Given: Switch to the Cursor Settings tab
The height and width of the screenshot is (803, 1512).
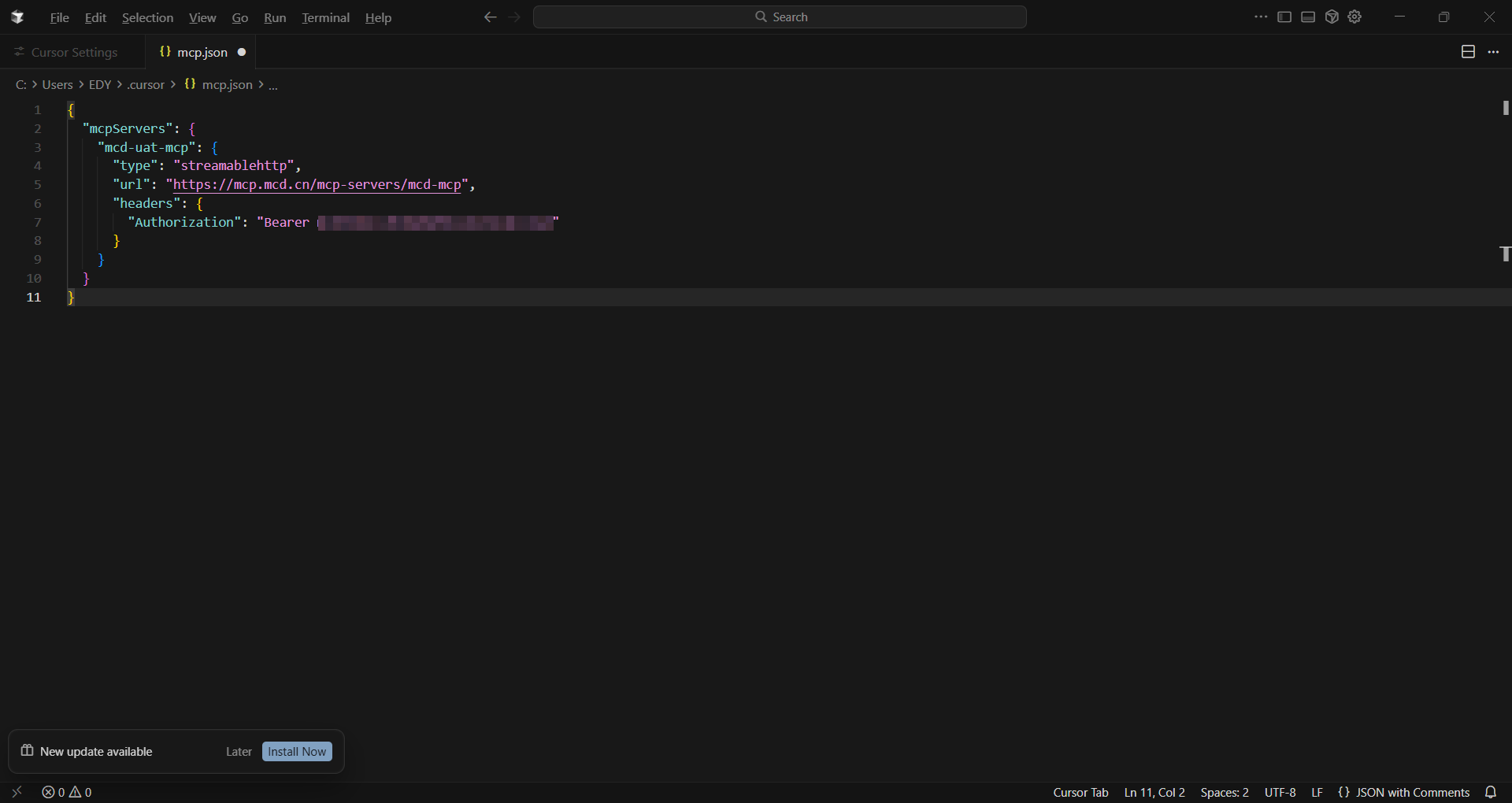Looking at the screenshot, I should [73, 52].
